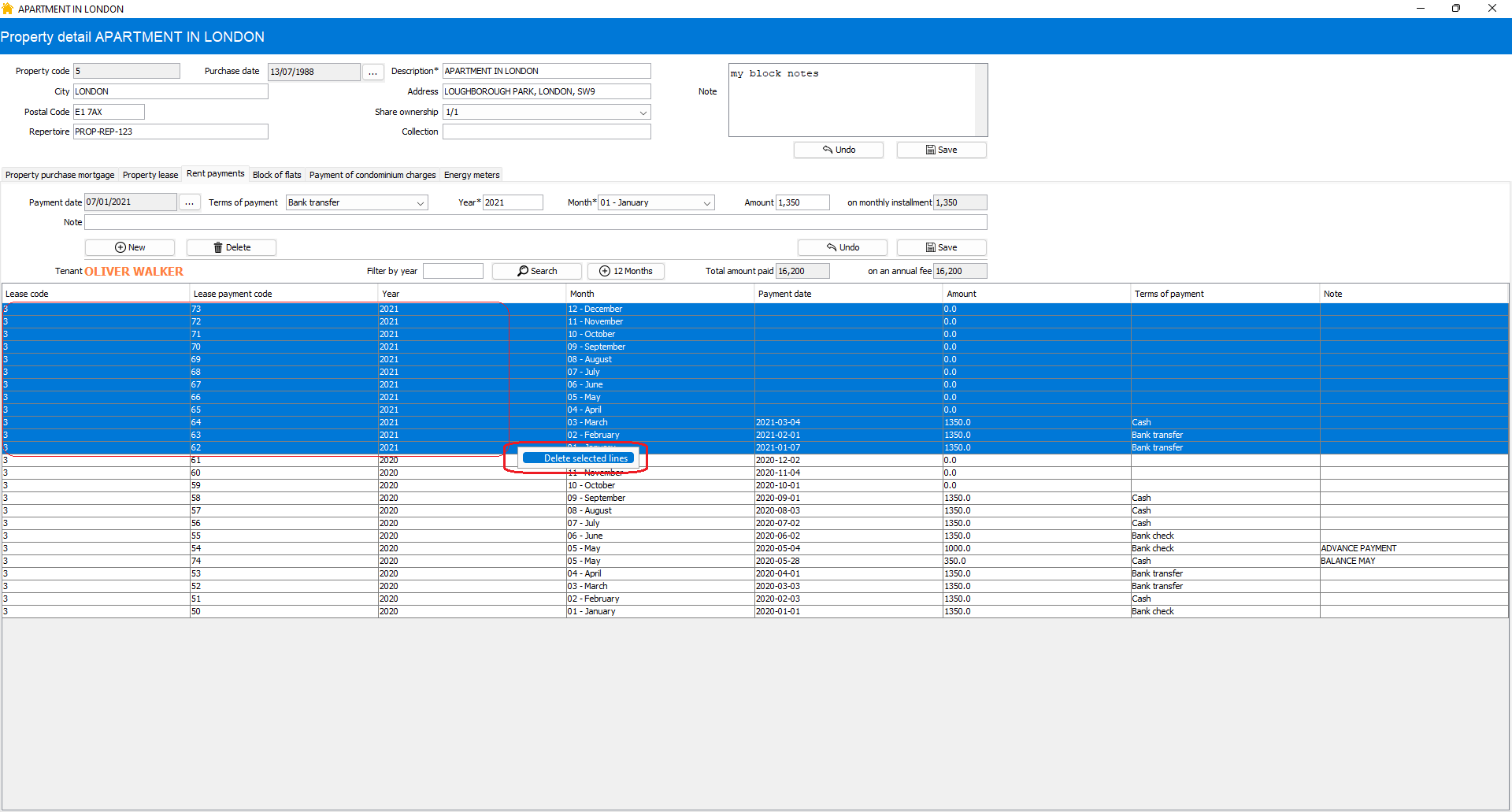Open Payment of condominium charges tab
The image size is (1512, 812).
point(372,175)
